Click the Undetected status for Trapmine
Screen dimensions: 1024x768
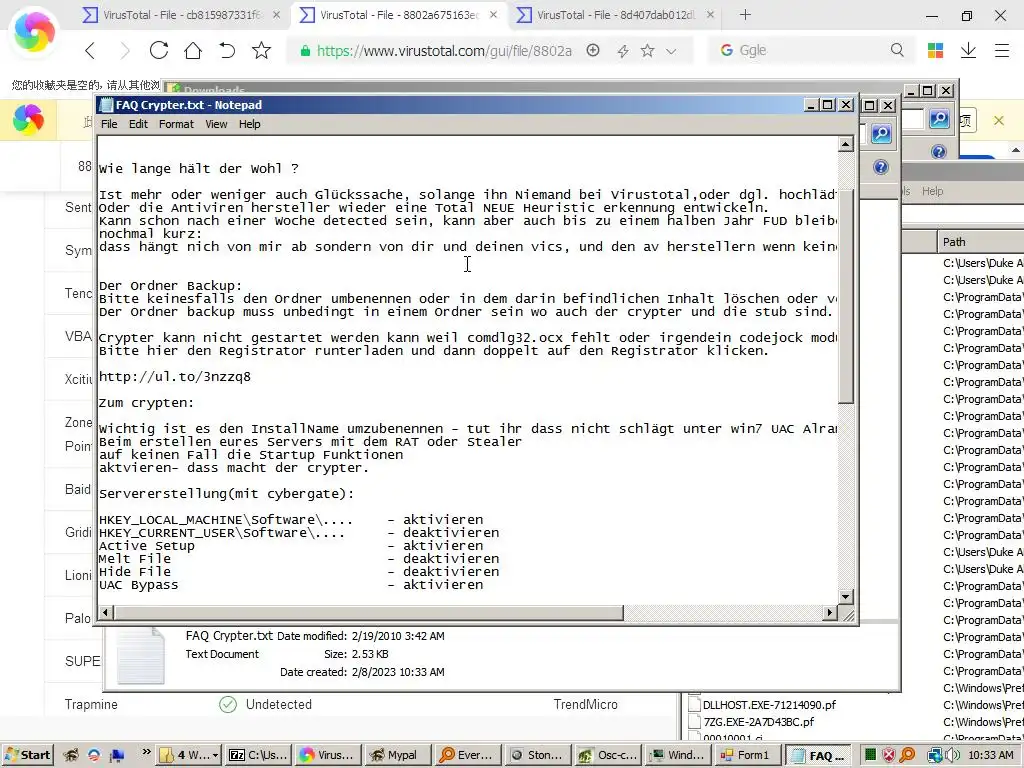tap(279, 705)
